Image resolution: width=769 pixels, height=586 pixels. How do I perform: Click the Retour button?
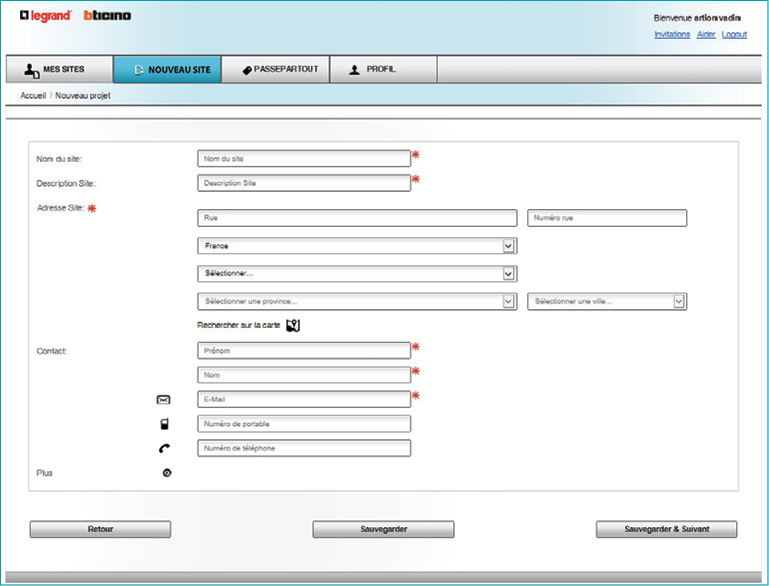100,529
